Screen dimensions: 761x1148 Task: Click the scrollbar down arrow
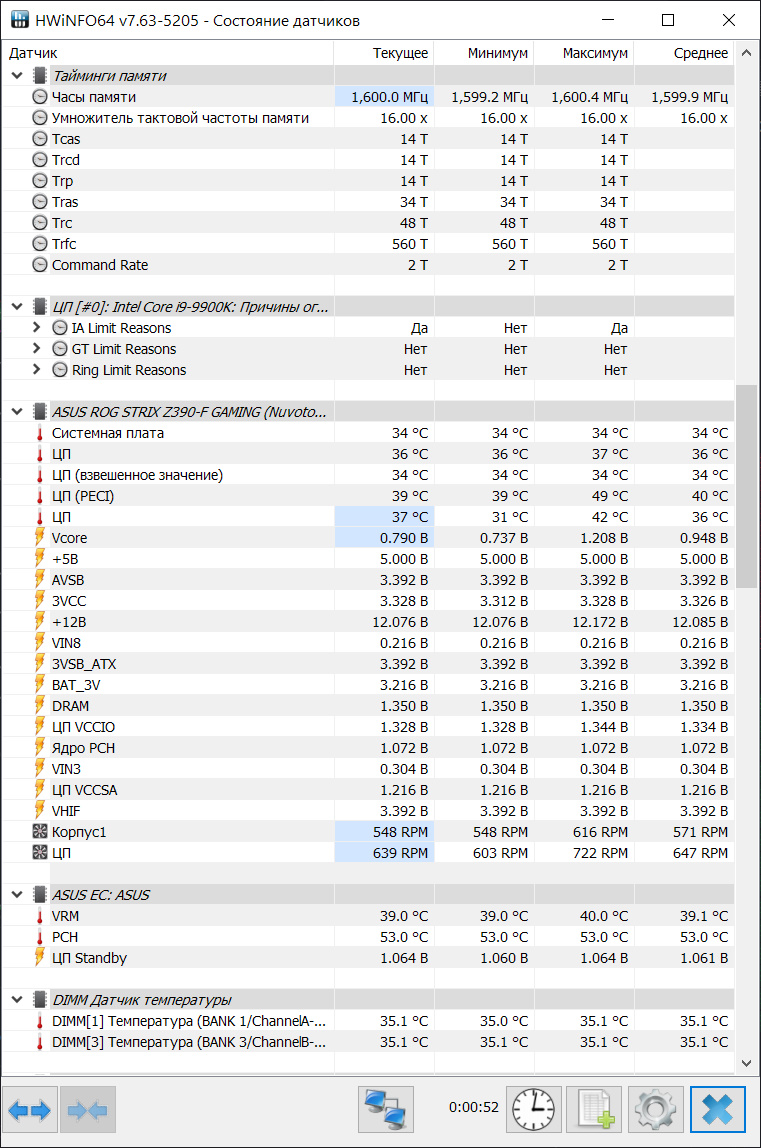746,1063
